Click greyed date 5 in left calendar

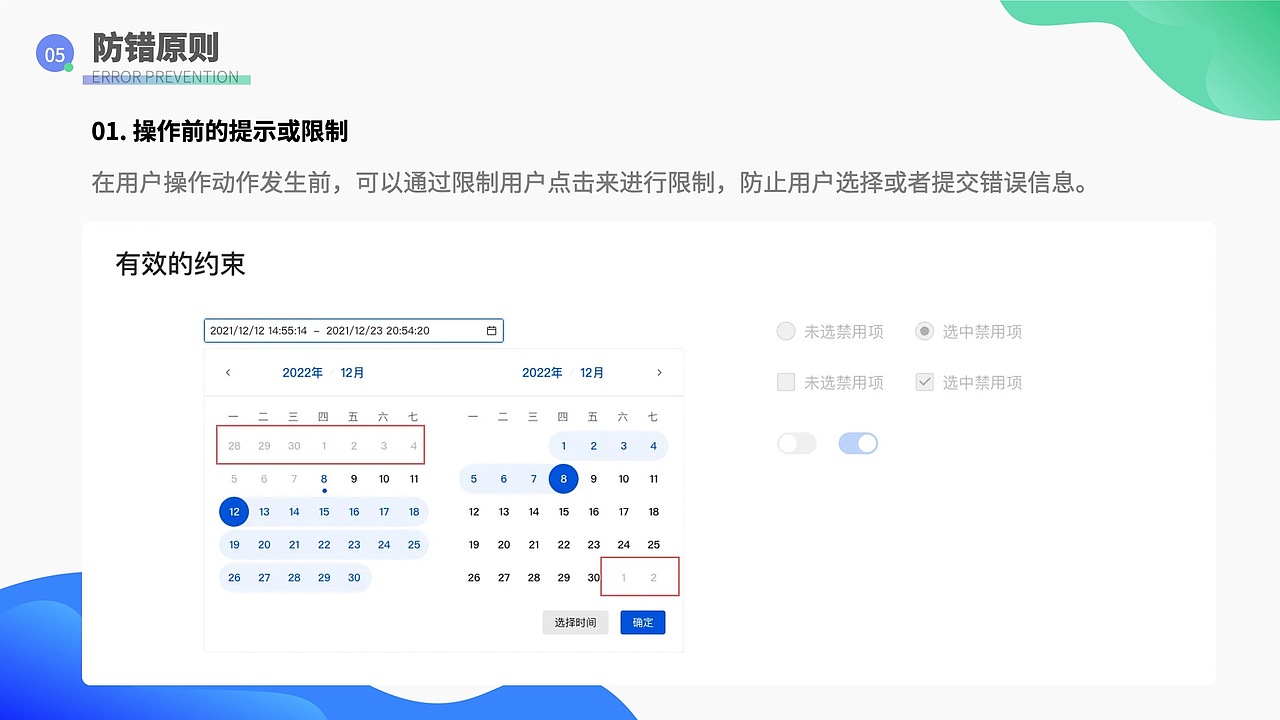click(x=234, y=479)
